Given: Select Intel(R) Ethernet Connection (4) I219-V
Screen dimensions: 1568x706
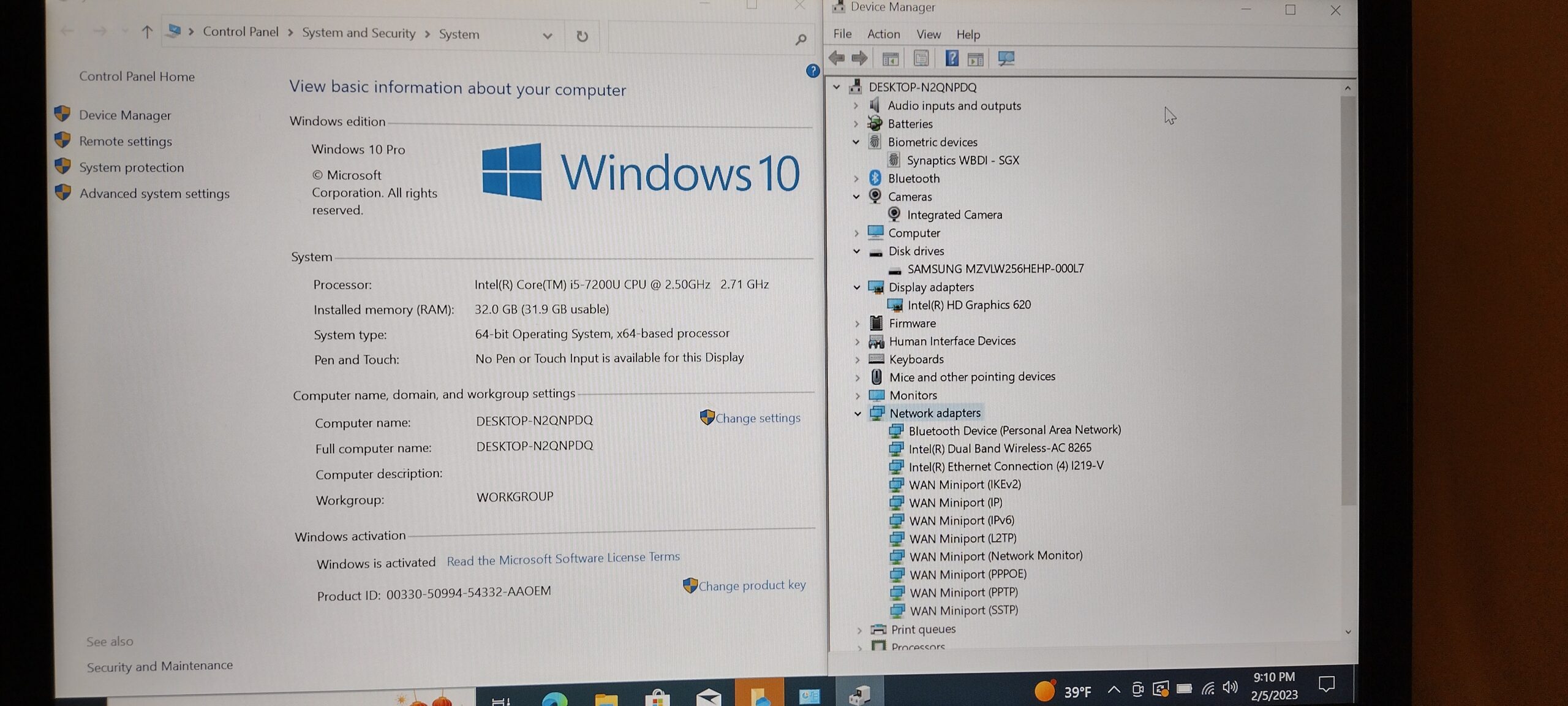Looking at the screenshot, I should (1006, 466).
